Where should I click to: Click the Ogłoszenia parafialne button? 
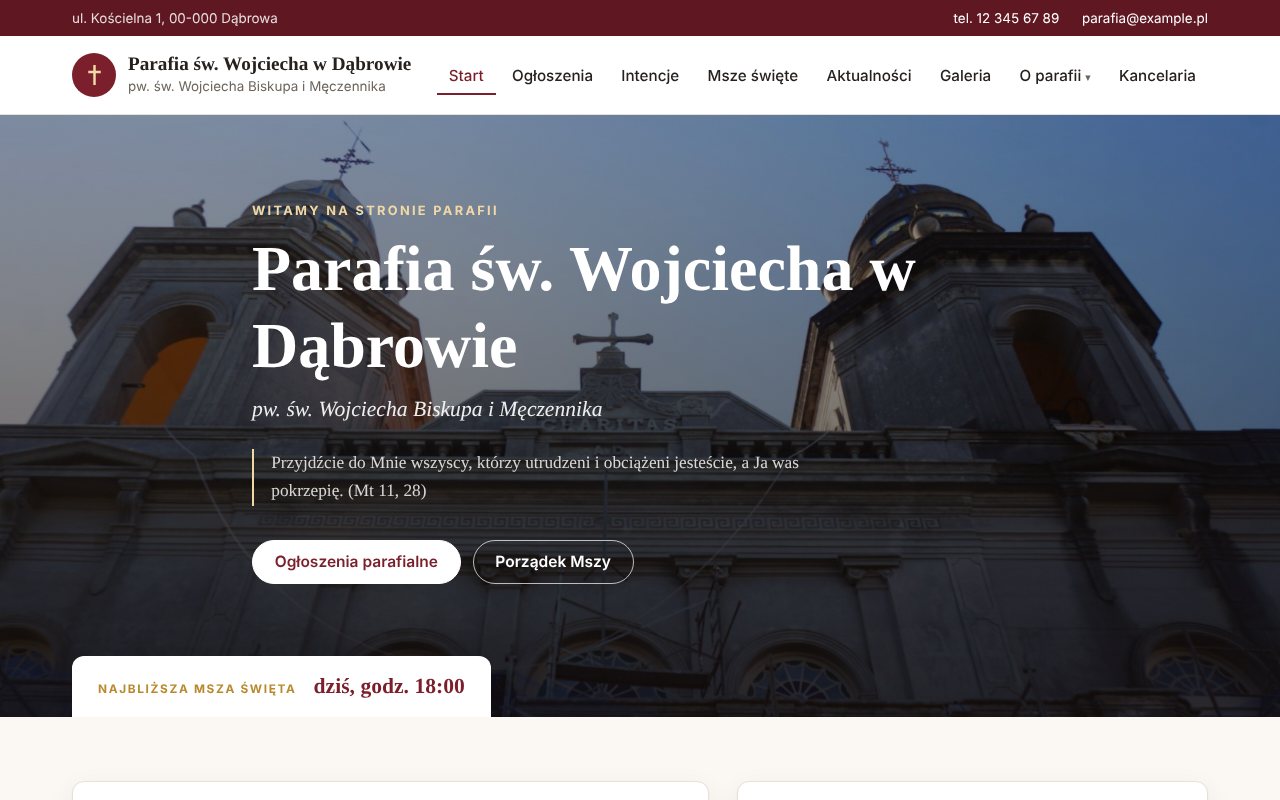coord(356,562)
